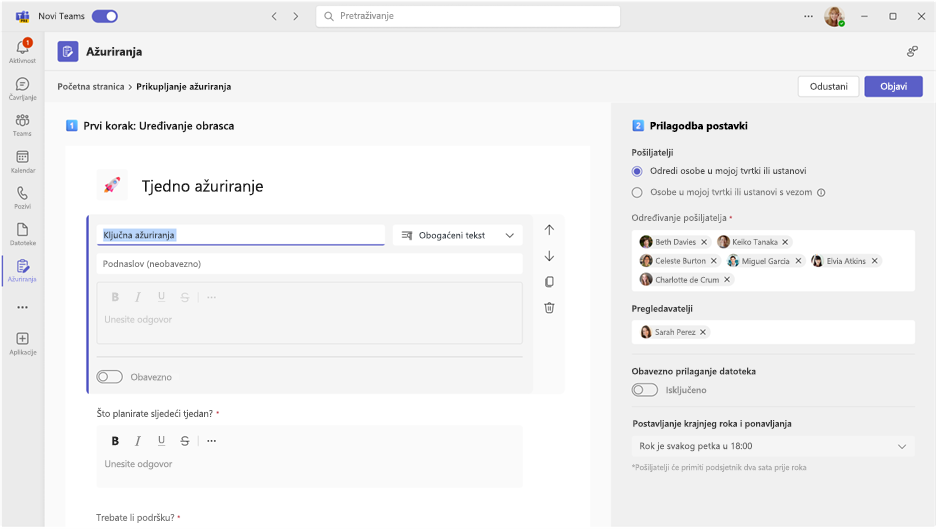Click the Odustani button
The width and height of the screenshot is (936, 529).
[x=828, y=87]
